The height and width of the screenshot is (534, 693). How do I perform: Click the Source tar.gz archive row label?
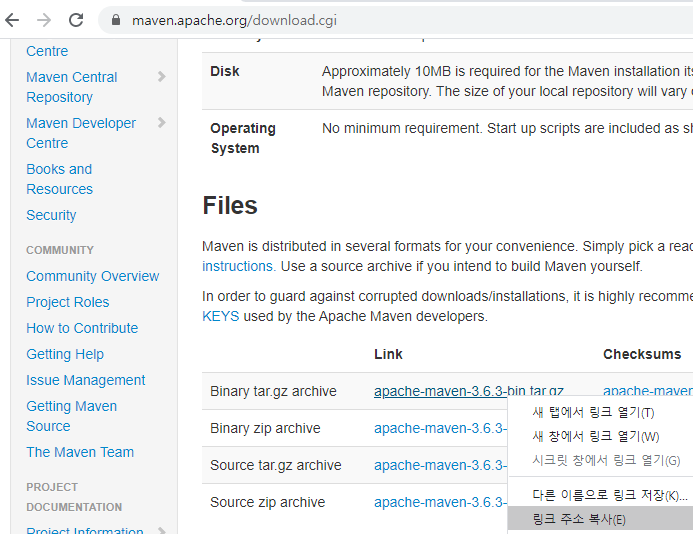click(x=276, y=465)
